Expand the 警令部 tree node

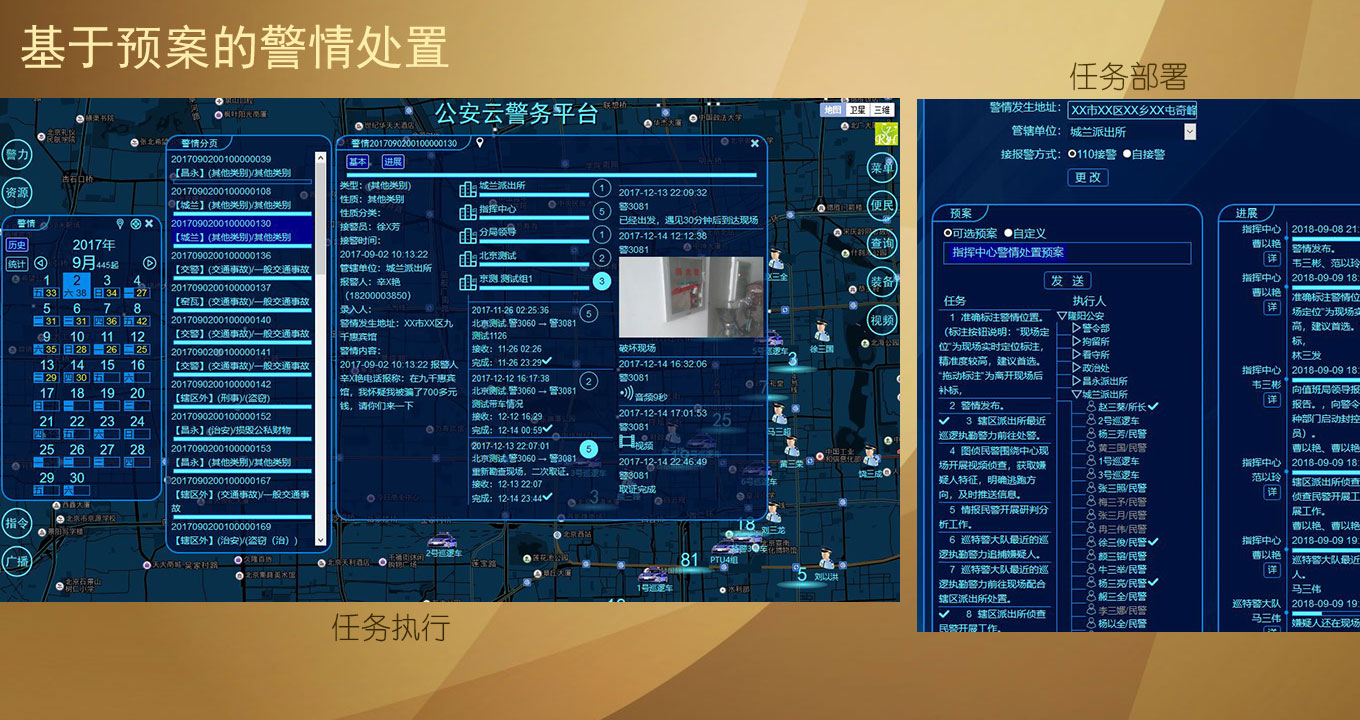[1076, 328]
